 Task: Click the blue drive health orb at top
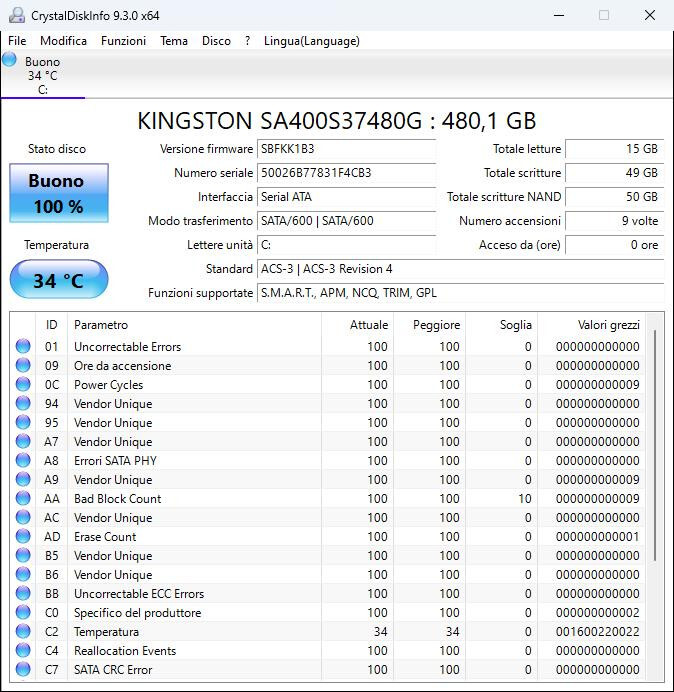pos(9,60)
